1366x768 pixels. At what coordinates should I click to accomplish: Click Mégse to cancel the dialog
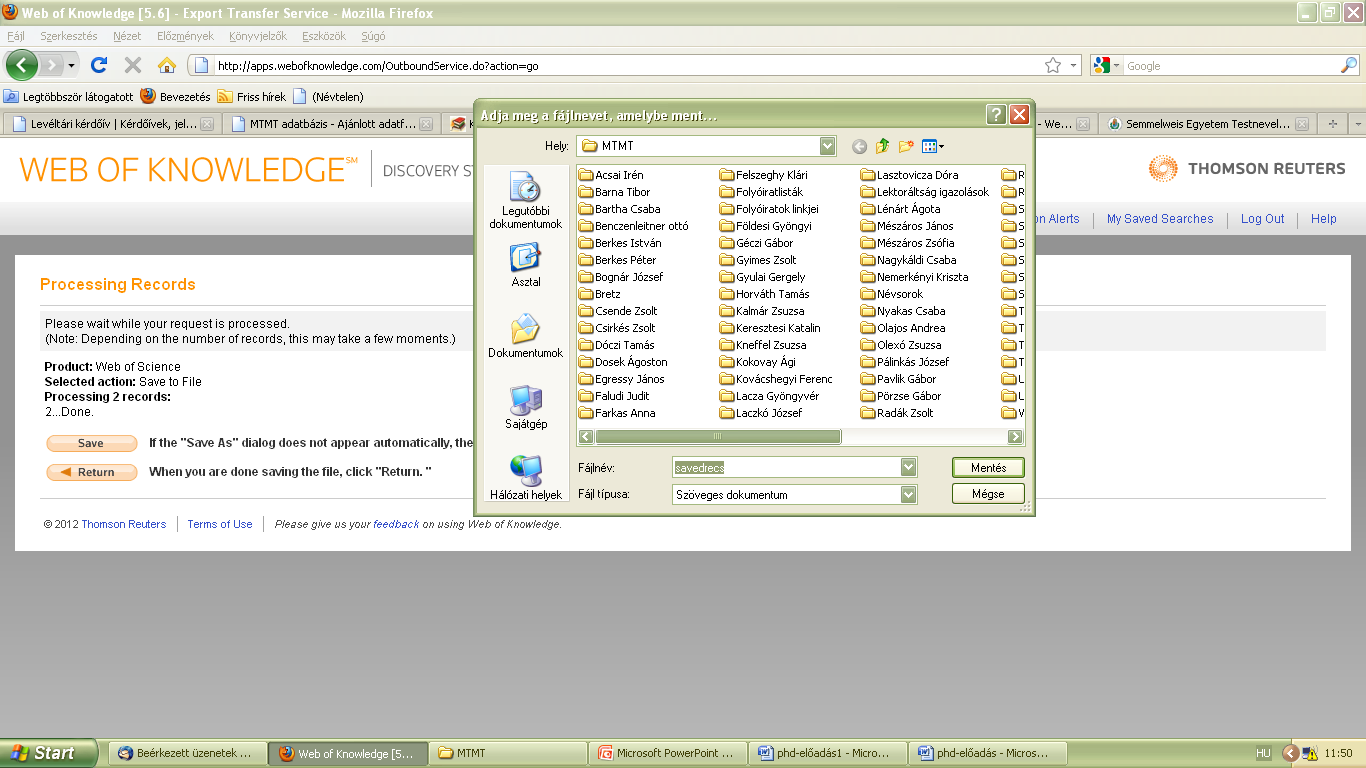(989, 494)
